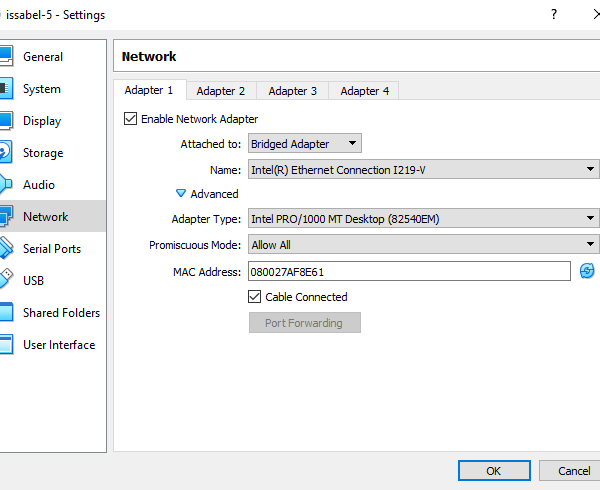
Task: Open the General settings category icon
Action: (x=5, y=57)
